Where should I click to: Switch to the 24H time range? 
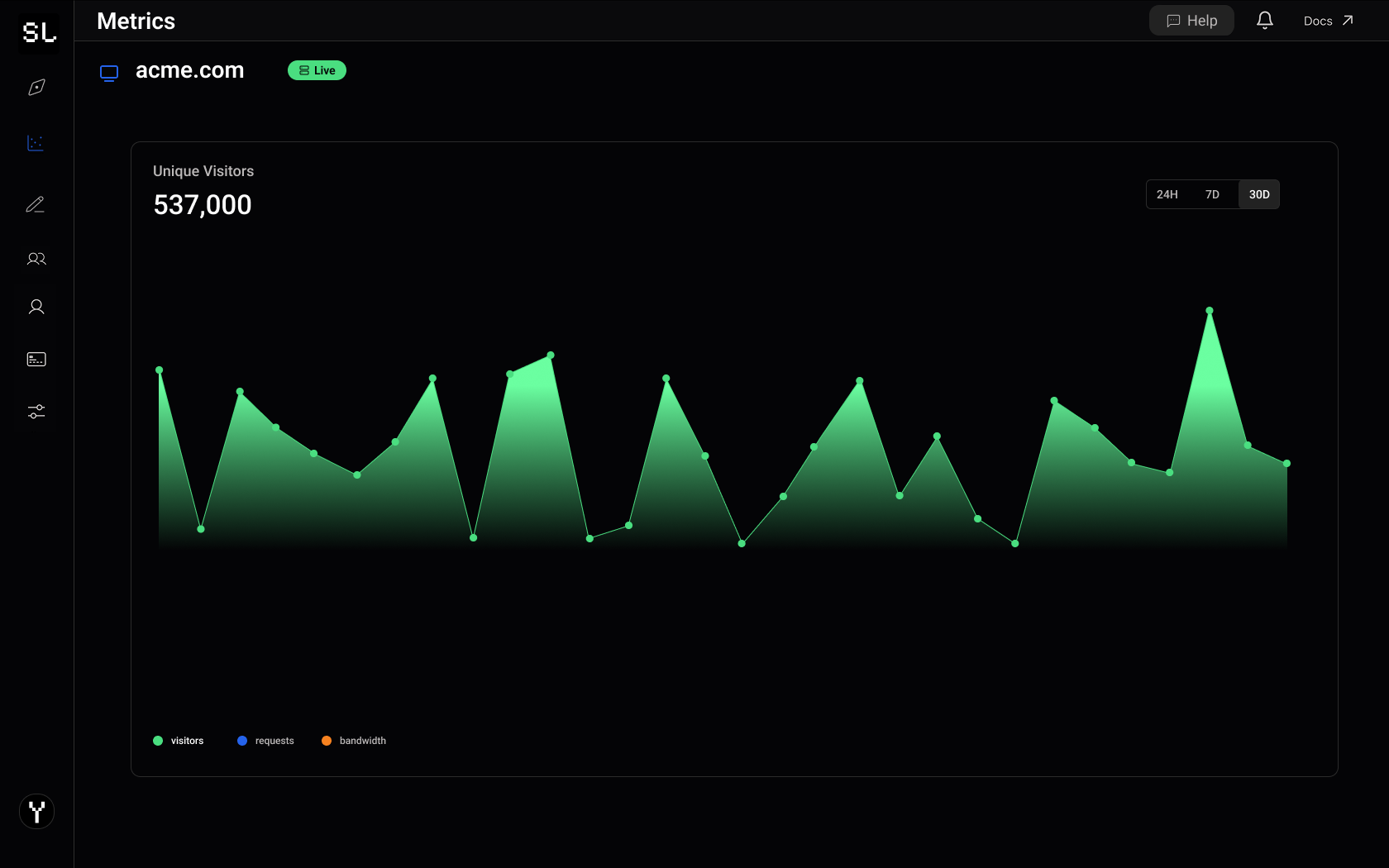coord(1167,194)
